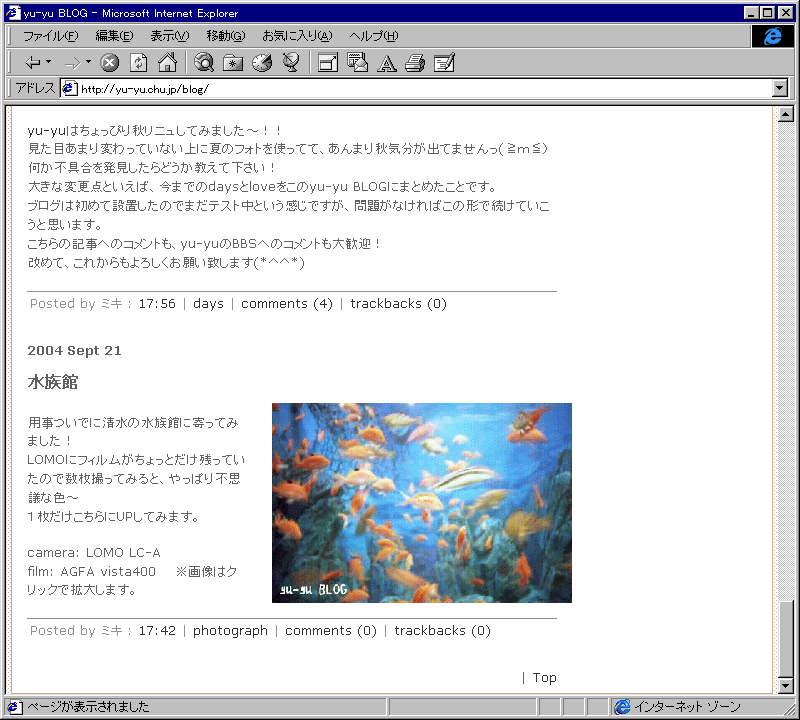
Task: Open the 表示(V) menu
Action: [x=169, y=36]
